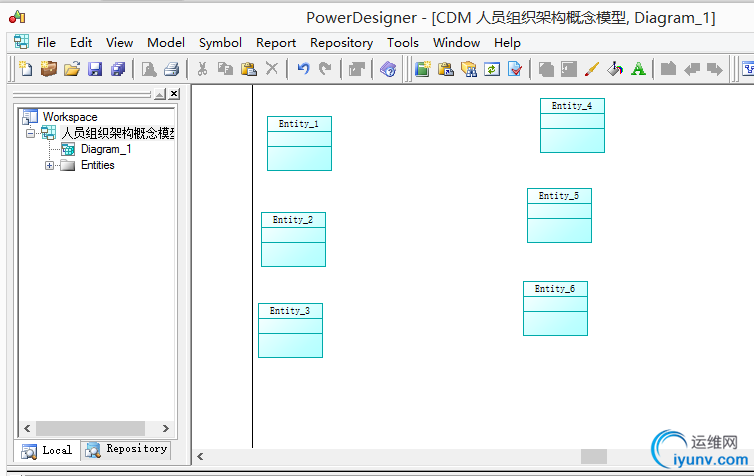The height and width of the screenshot is (476, 754).
Task: Select the Entities folder in the tree
Action: pyautogui.click(x=98, y=165)
